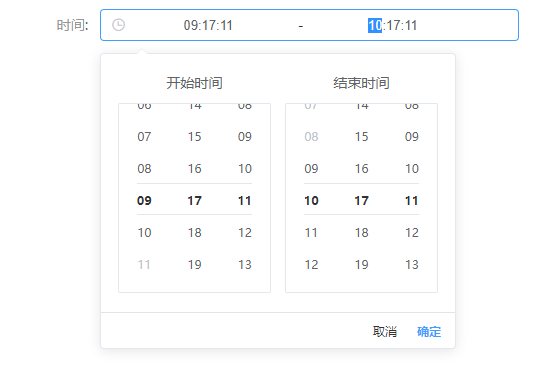Select hour 08 in start time column
558x377 pixels.
tap(144, 168)
